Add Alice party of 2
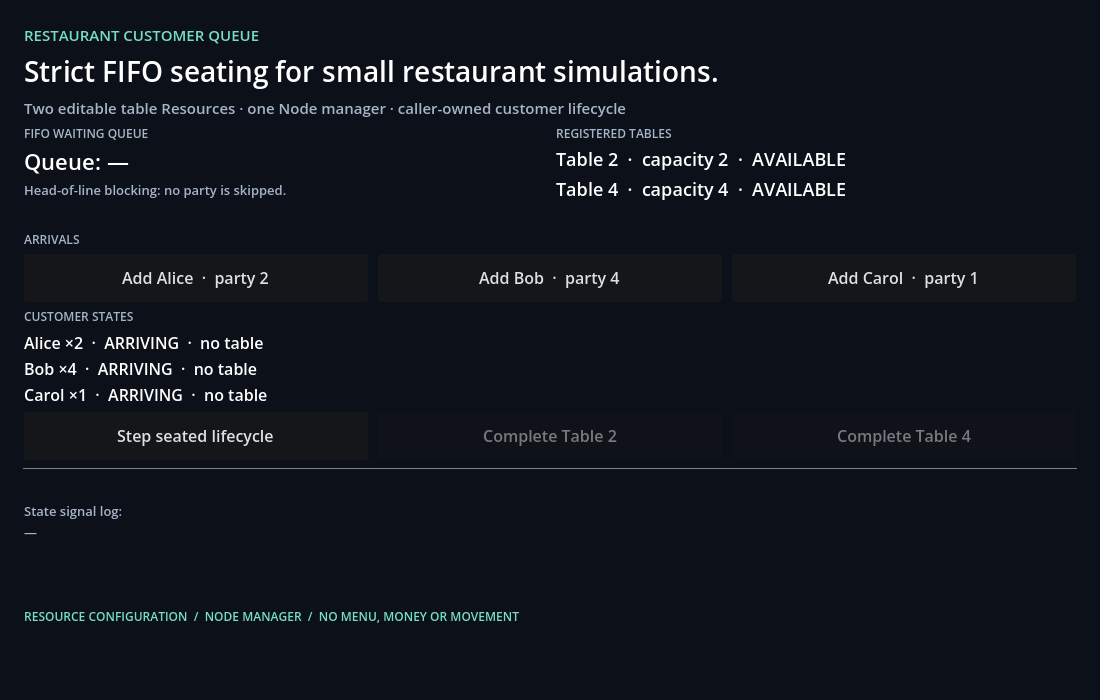The width and height of the screenshot is (1100, 700). 196,278
